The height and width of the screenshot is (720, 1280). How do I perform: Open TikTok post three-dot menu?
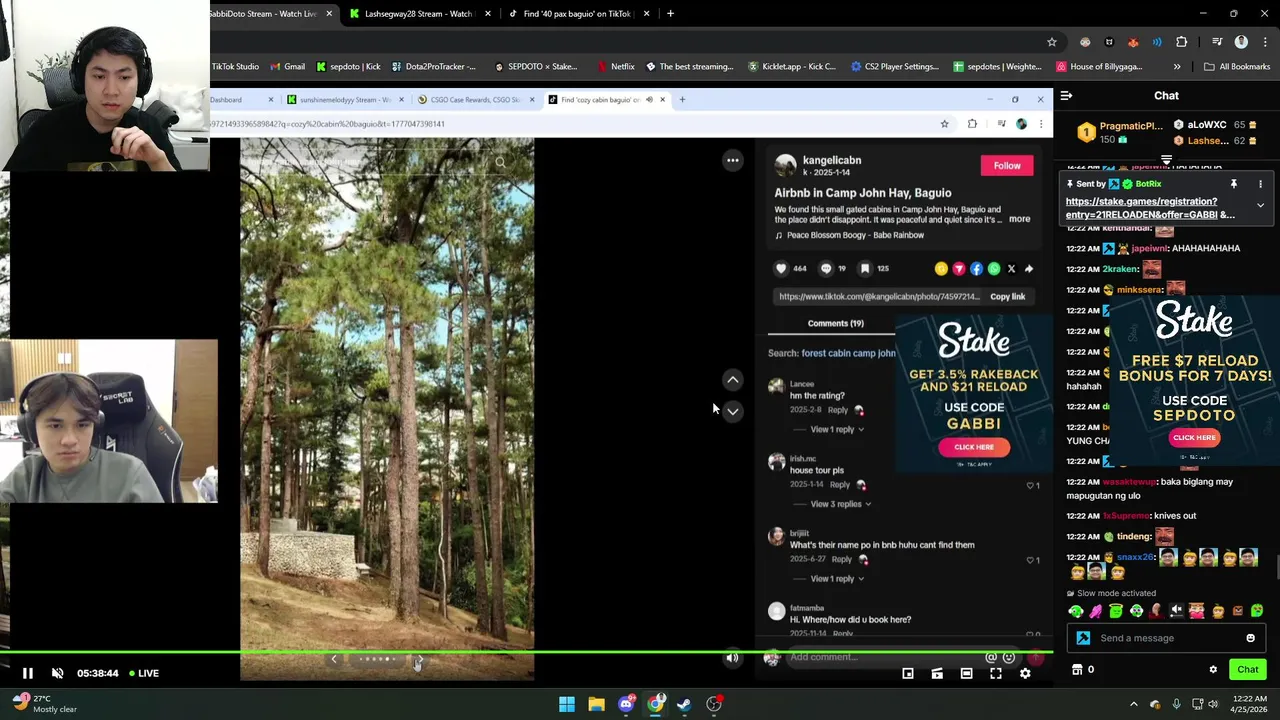click(733, 160)
